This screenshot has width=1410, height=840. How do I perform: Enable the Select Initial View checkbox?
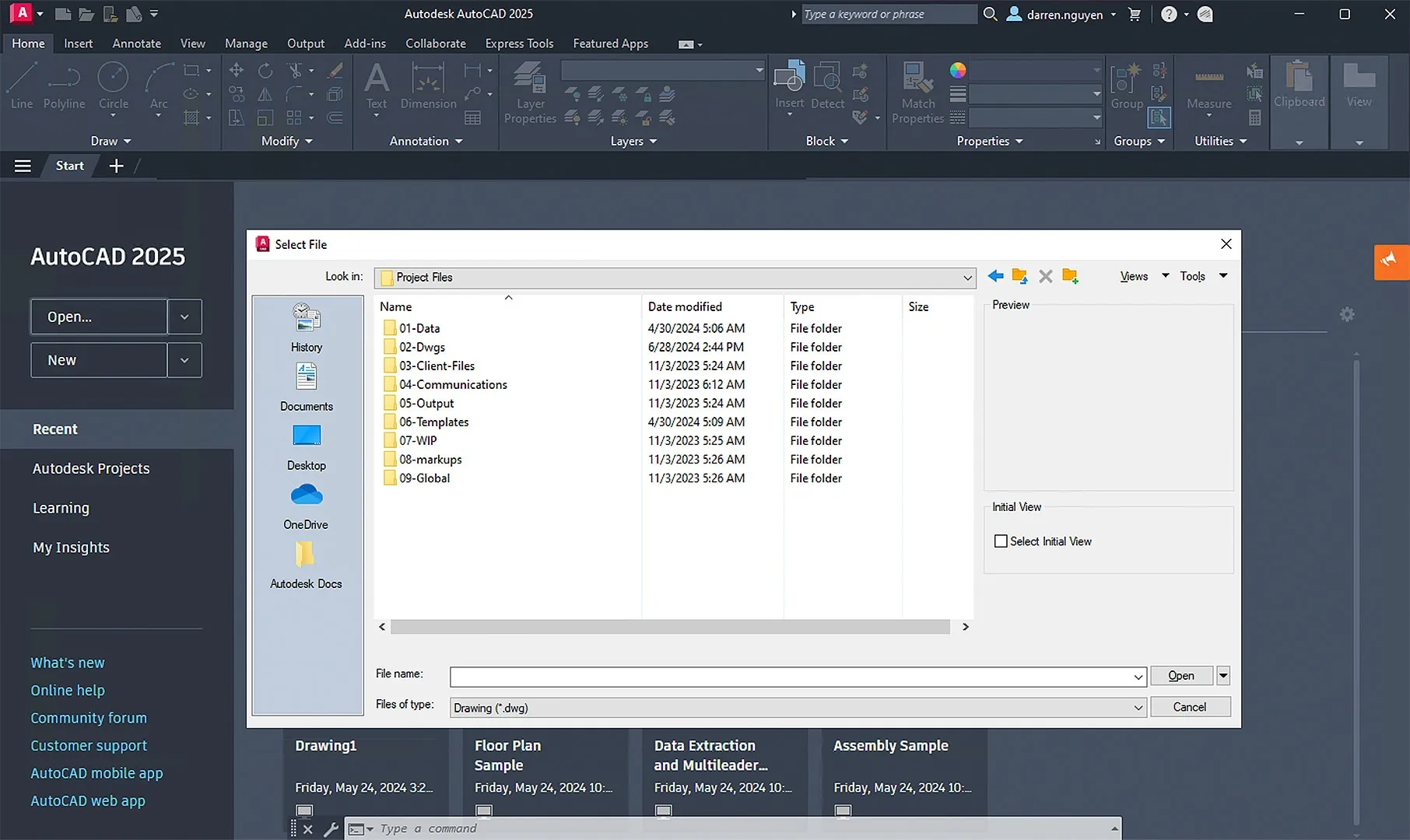(x=1001, y=541)
